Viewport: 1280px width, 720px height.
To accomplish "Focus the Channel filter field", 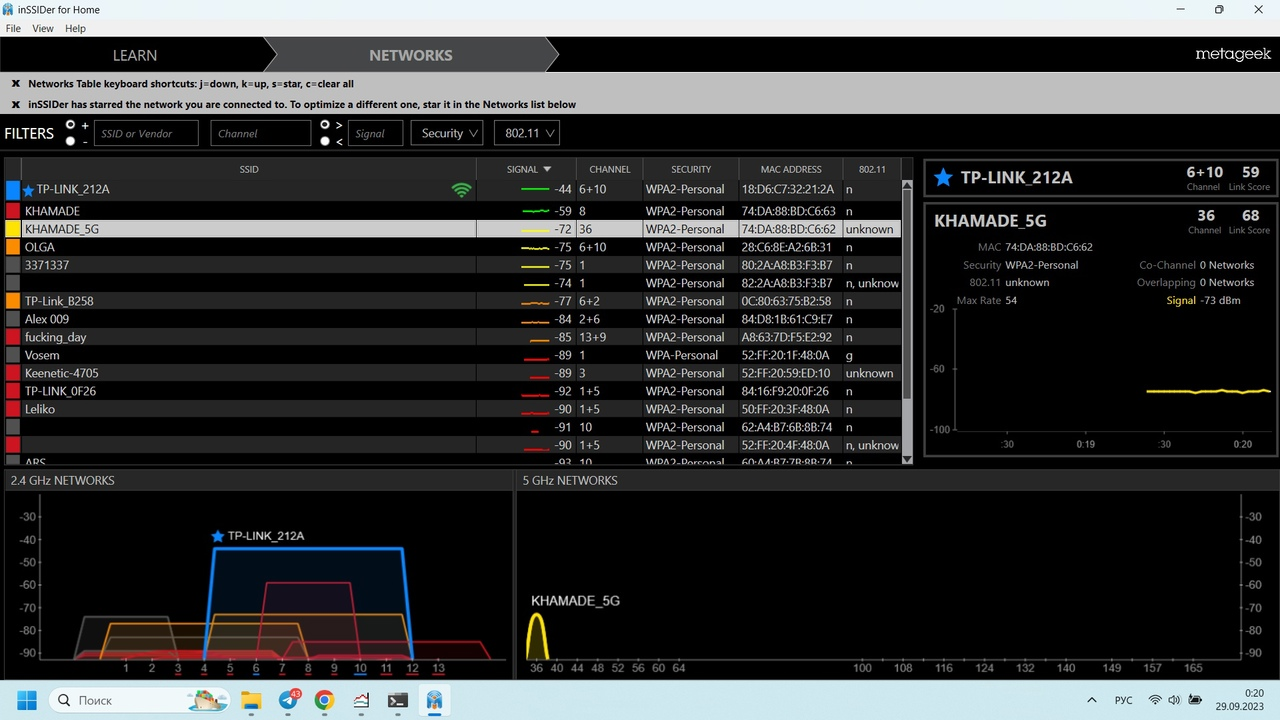I will [x=261, y=133].
